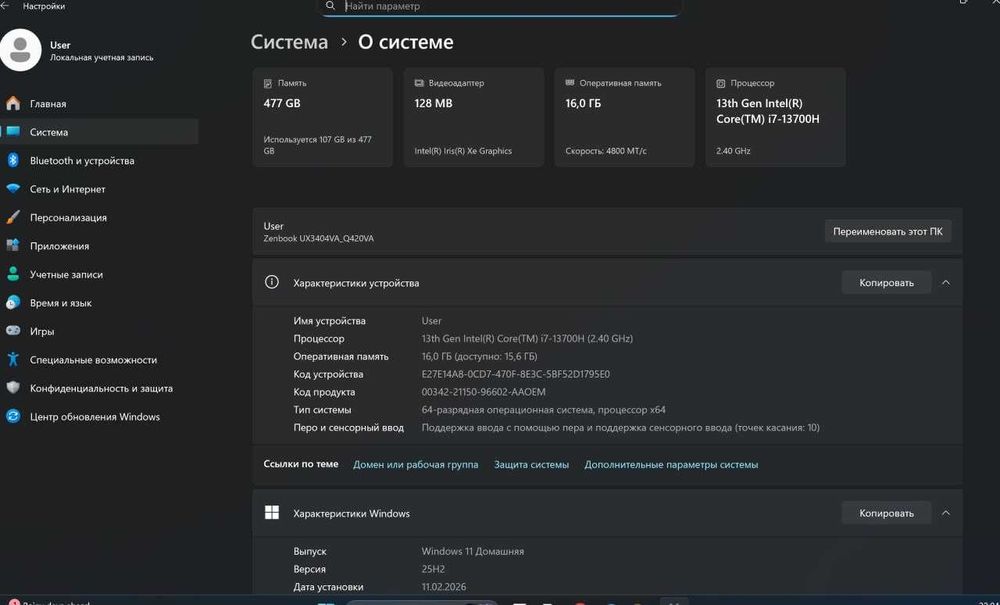Open Дополнительные параметры системы link
This screenshot has height=605, width=1000.
pos(671,465)
